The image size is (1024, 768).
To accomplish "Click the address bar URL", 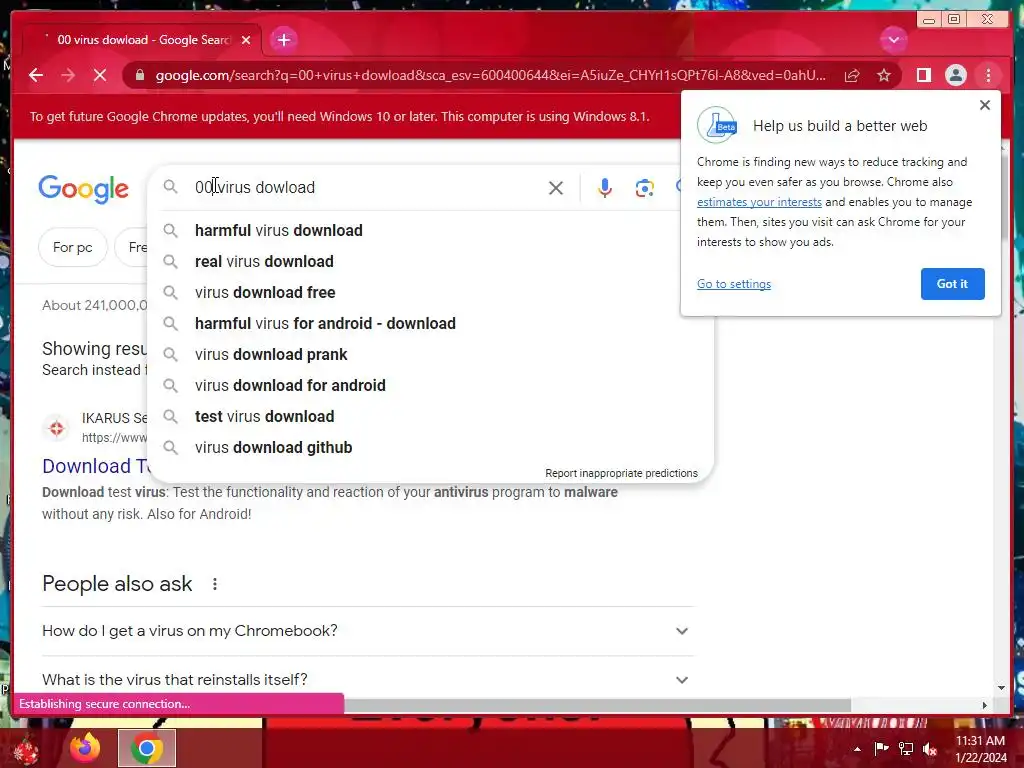I will pos(490,75).
